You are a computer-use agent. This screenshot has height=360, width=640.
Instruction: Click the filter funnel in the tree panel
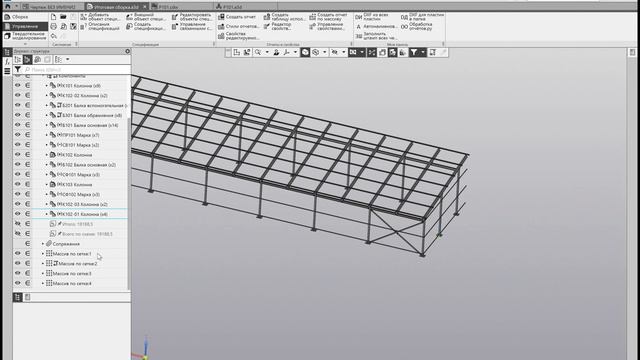[x=18, y=69]
